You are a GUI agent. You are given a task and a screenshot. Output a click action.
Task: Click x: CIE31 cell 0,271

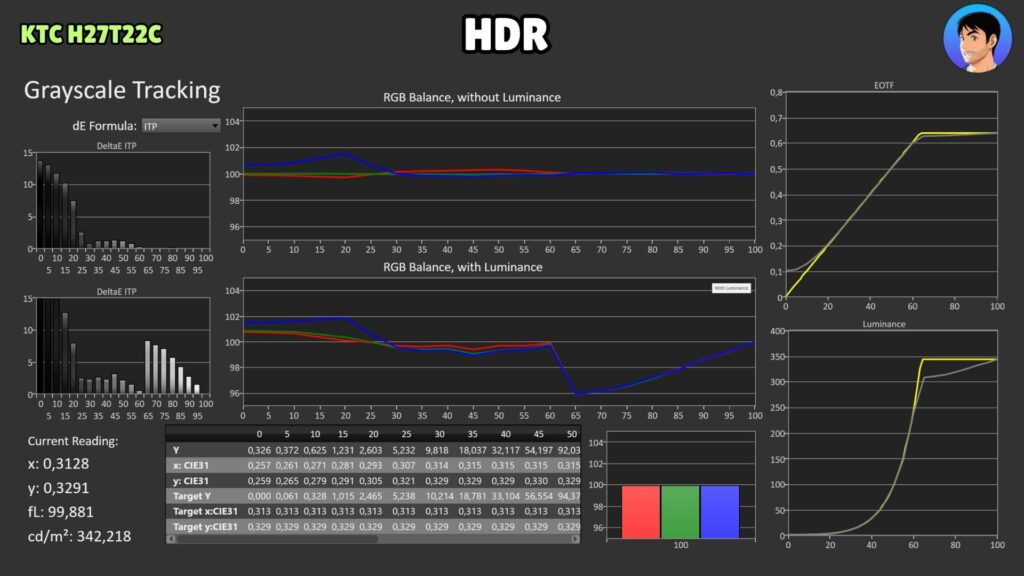pos(315,465)
